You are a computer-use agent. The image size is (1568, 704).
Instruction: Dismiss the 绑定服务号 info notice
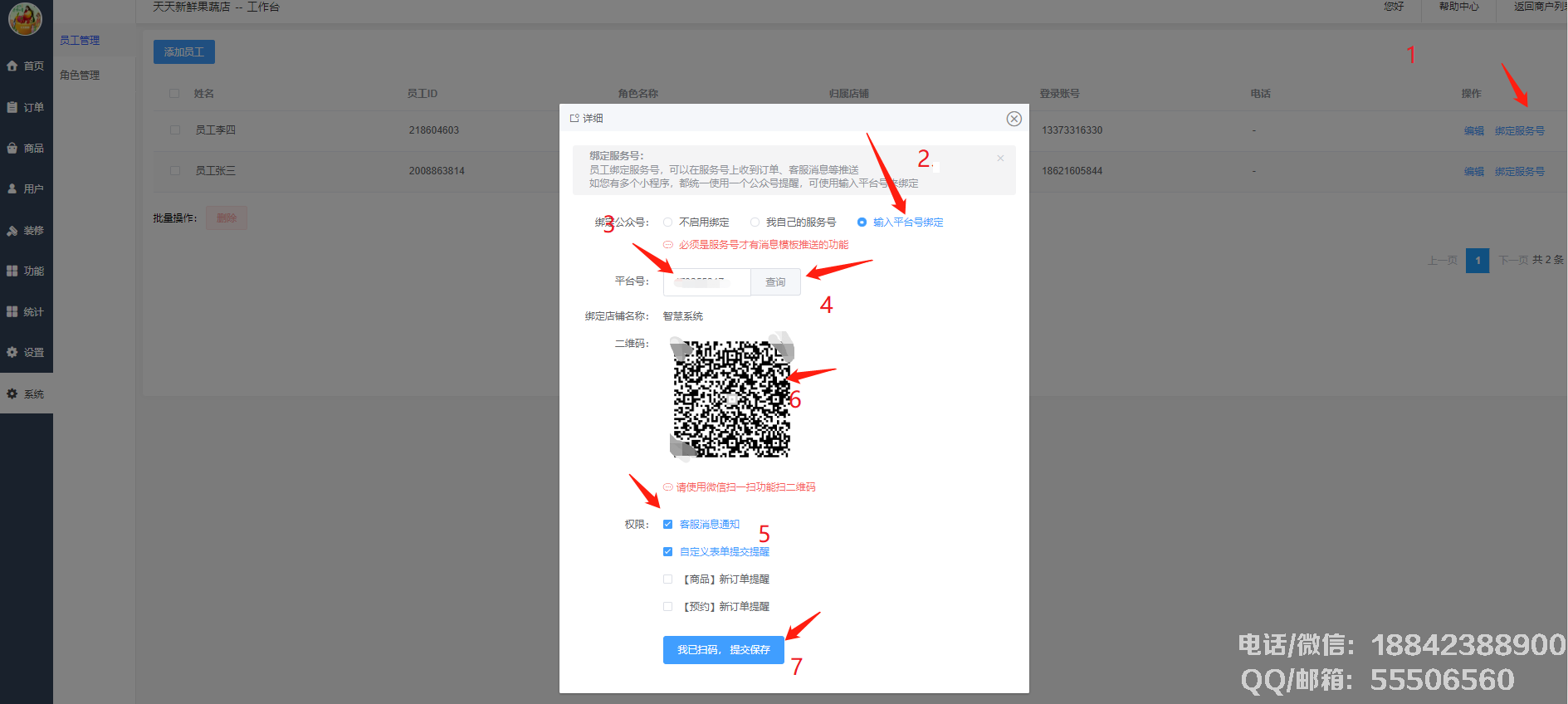pos(1000,158)
